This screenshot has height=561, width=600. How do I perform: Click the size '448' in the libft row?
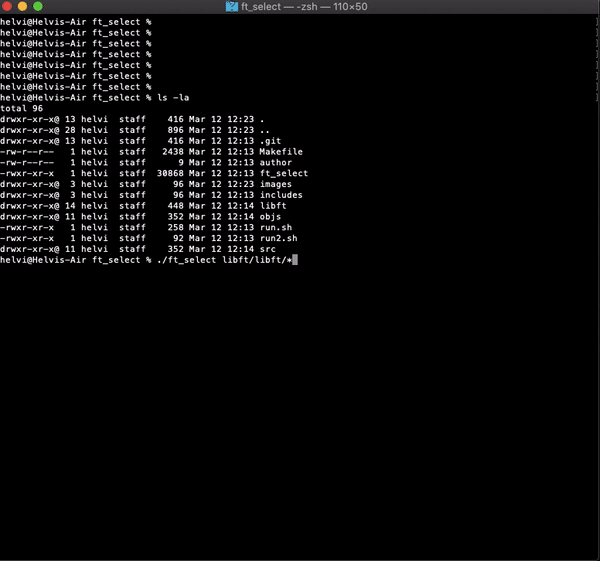point(175,205)
